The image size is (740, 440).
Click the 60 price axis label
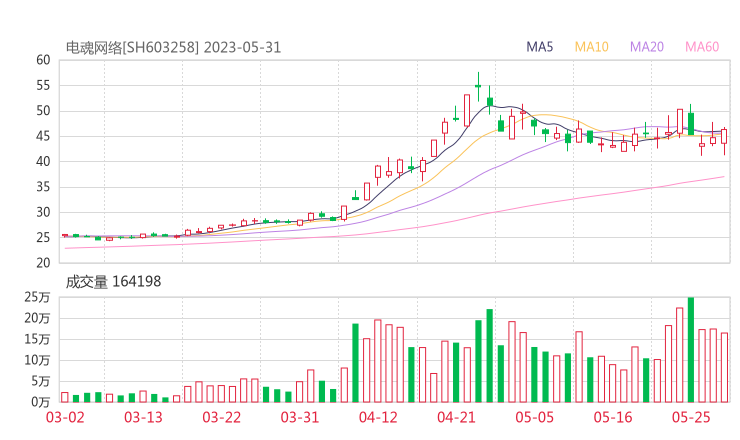pos(43,60)
